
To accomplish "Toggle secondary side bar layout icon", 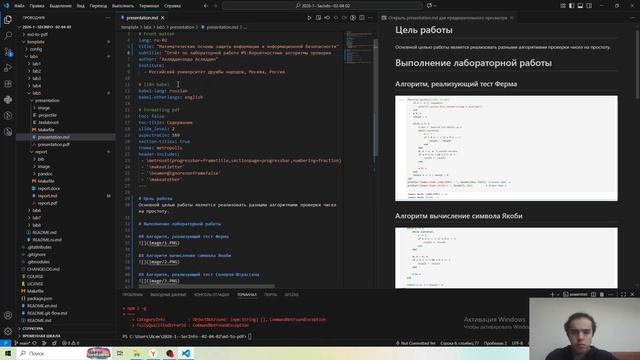I will coord(589,6).
